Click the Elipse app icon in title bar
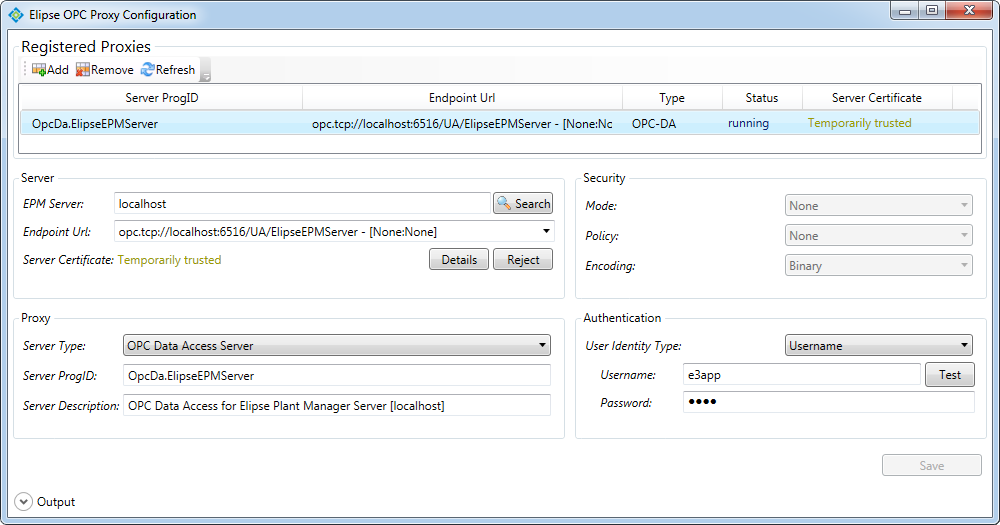Viewport: 1000px width, 525px height. tap(15, 15)
